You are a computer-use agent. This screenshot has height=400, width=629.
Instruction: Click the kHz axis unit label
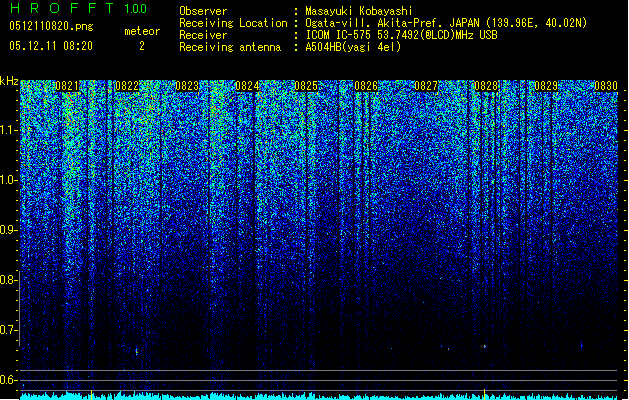(9, 81)
